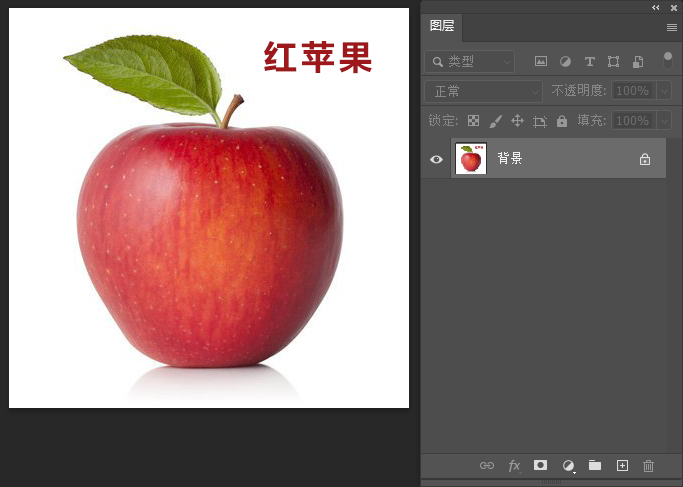Create a new group folder

(x=595, y=465)
